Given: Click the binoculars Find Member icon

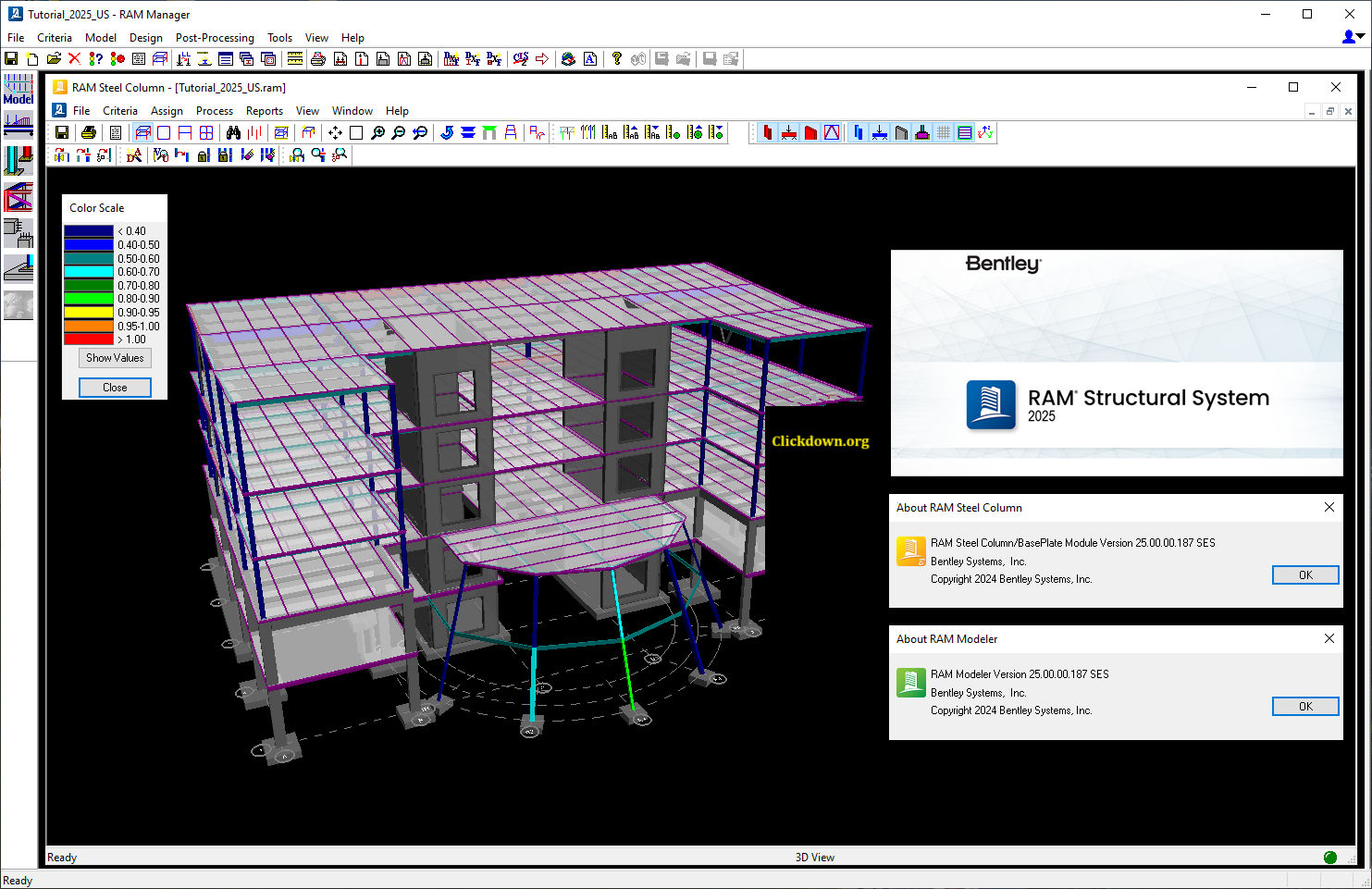Looking at the screenshot, I should point(233,132).
